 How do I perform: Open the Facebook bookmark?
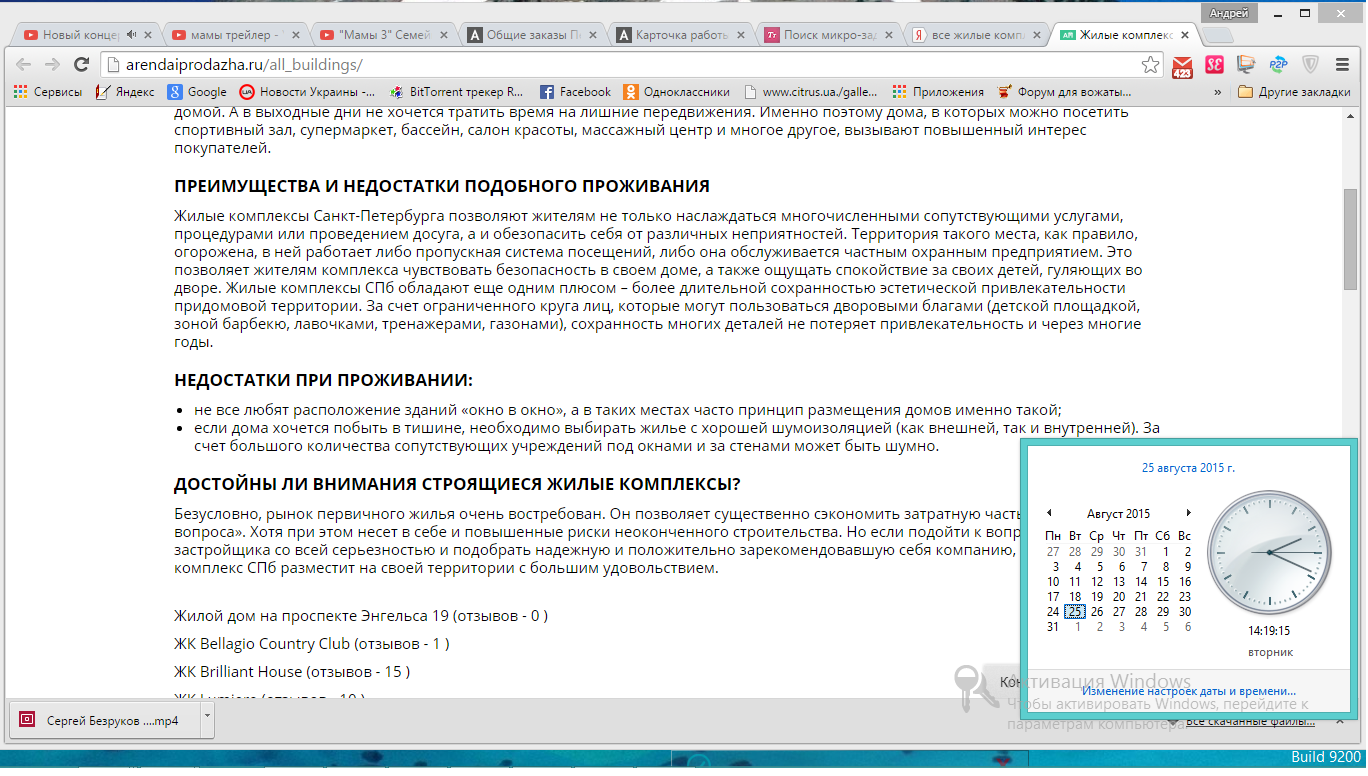[x=575, y=92]
